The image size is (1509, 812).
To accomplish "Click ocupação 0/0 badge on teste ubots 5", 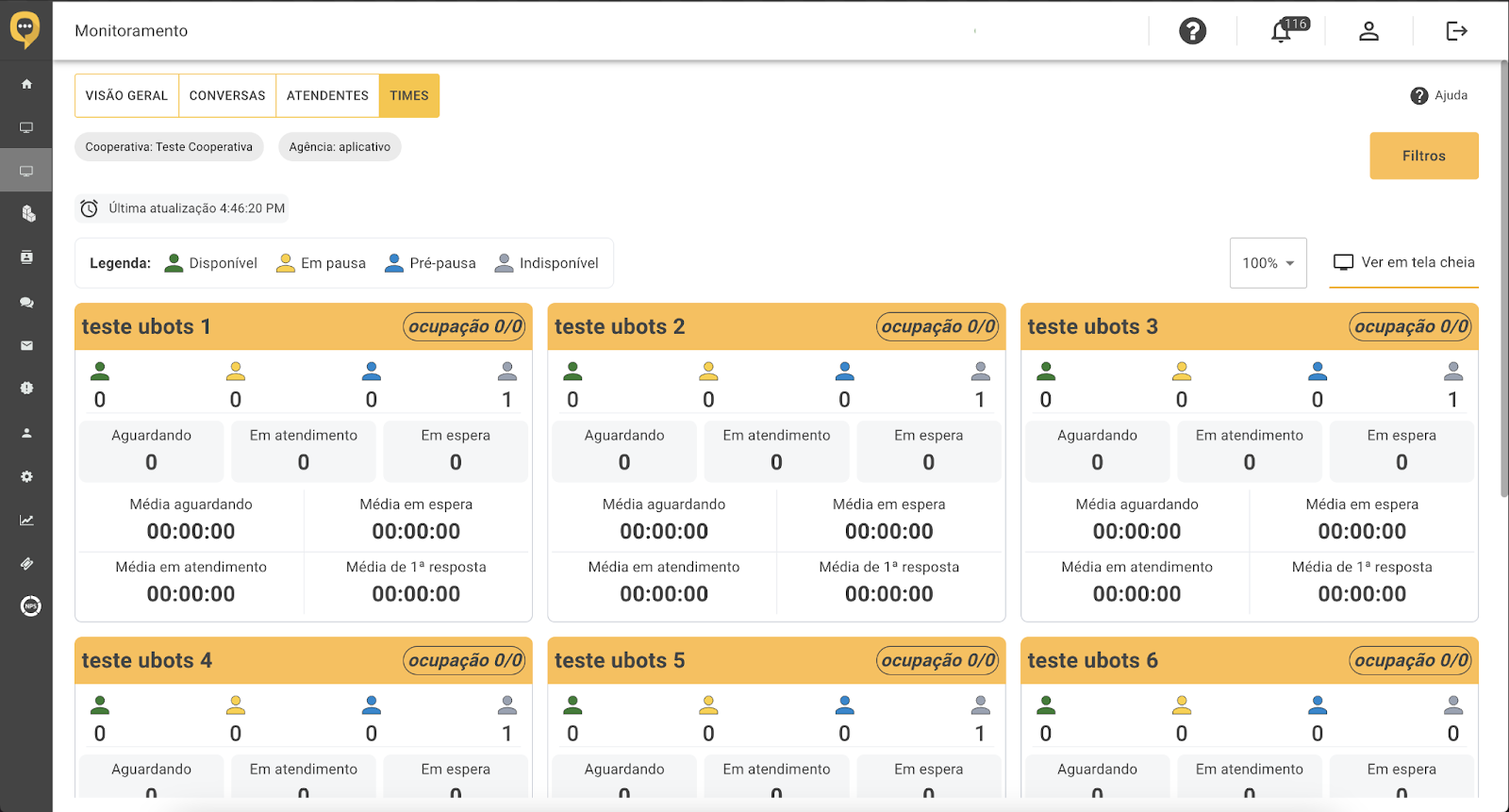I will tap(937, 660).
